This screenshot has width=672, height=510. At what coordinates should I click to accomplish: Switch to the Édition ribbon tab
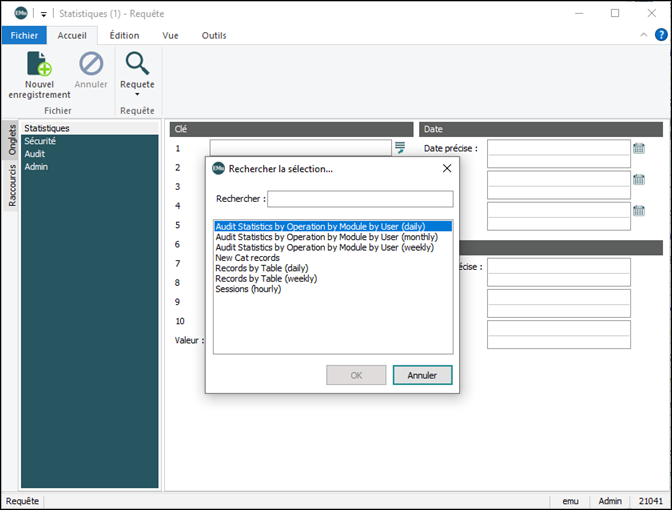pos(124,35)
